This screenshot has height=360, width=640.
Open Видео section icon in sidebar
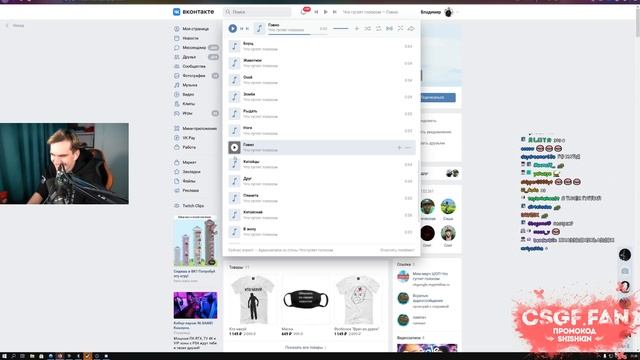click(177, 94)
